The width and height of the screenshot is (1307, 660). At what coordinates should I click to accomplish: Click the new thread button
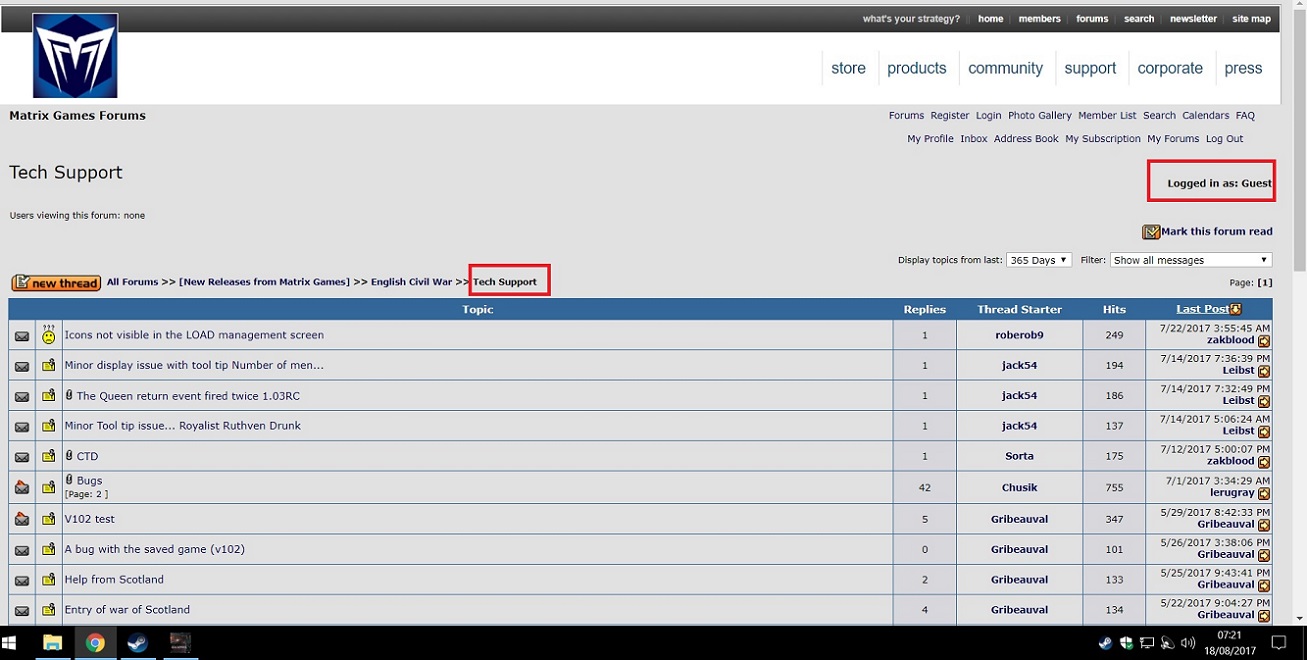pos(56,283)
